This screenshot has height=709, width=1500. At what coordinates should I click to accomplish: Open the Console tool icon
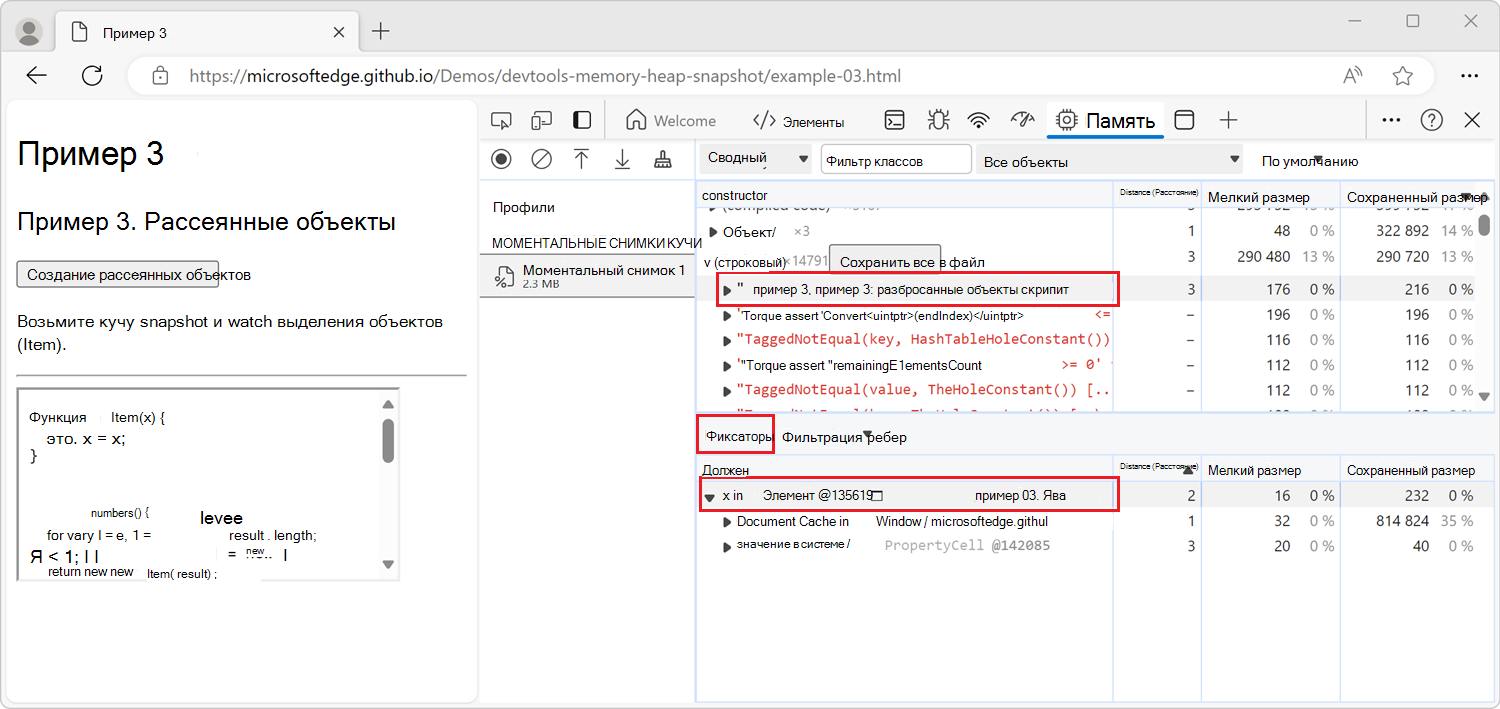tap(895, 121)
